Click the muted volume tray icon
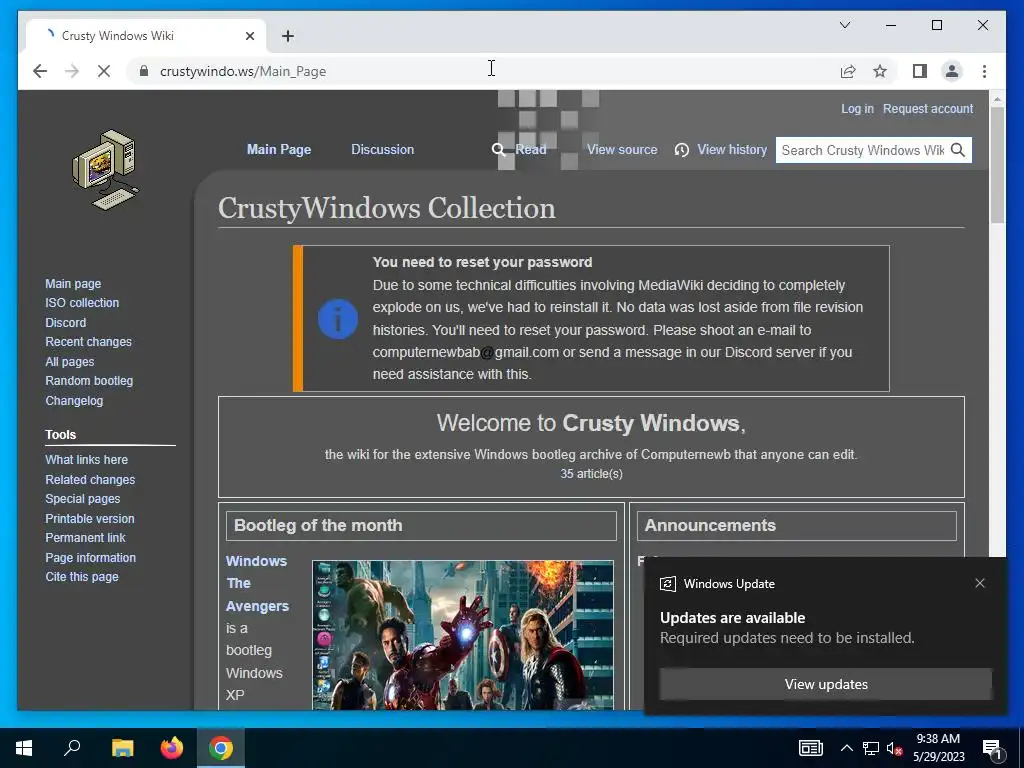1024x768 pixels. [x=894, y=748]
